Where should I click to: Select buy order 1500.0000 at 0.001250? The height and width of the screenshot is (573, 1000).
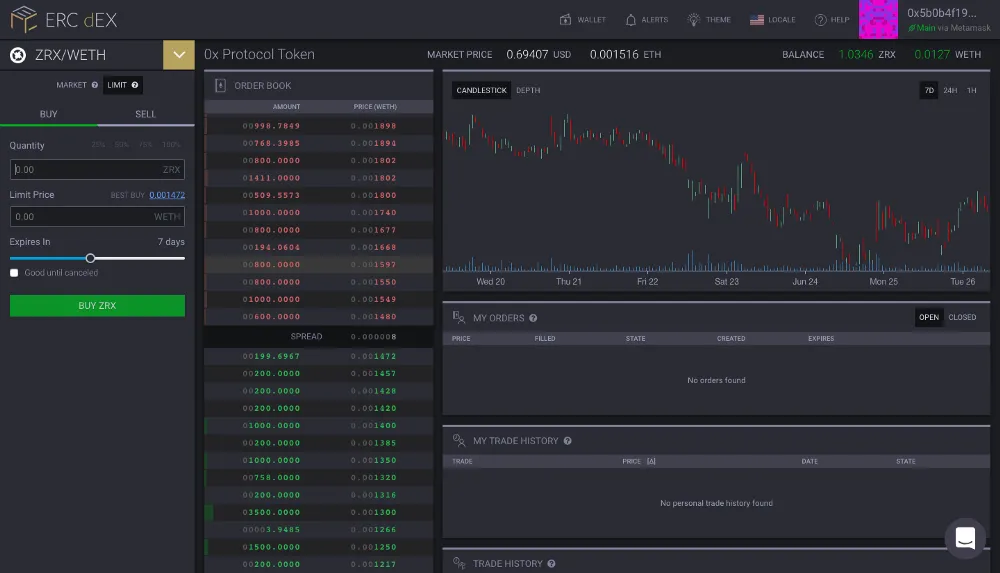[x=318, y=547]
